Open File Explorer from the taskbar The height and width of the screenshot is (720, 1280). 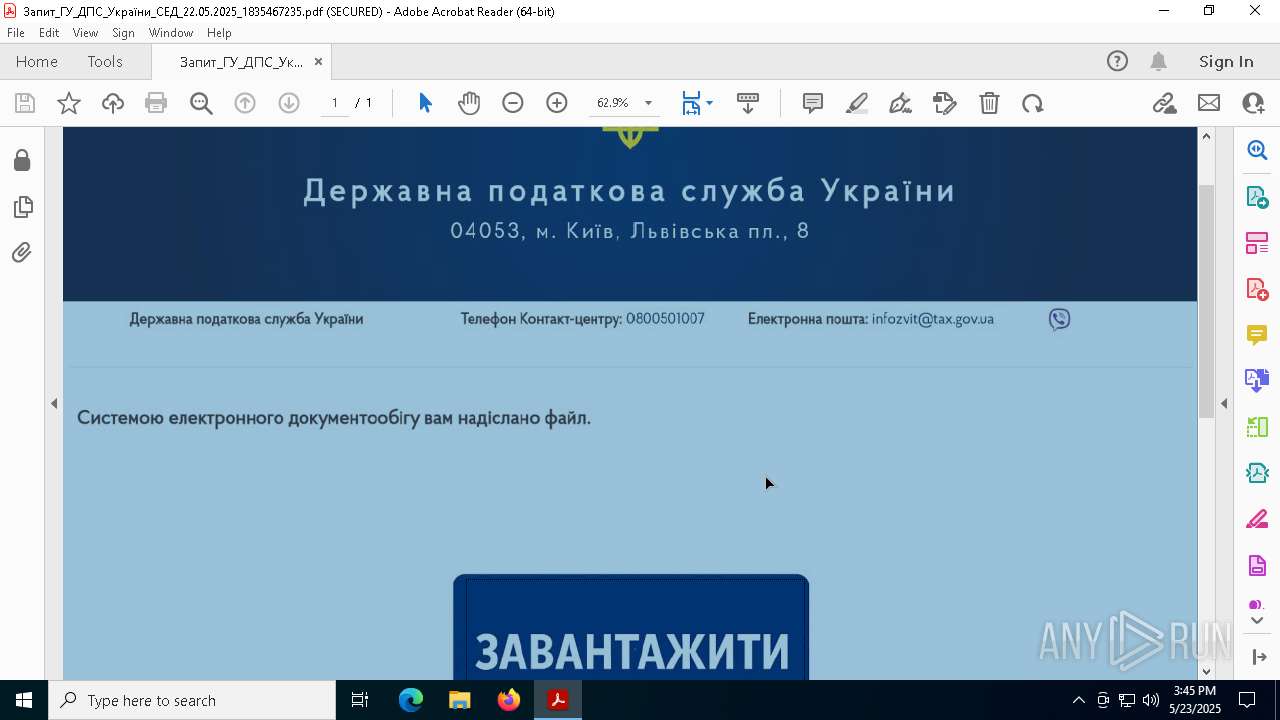click(x=460, y=700)
